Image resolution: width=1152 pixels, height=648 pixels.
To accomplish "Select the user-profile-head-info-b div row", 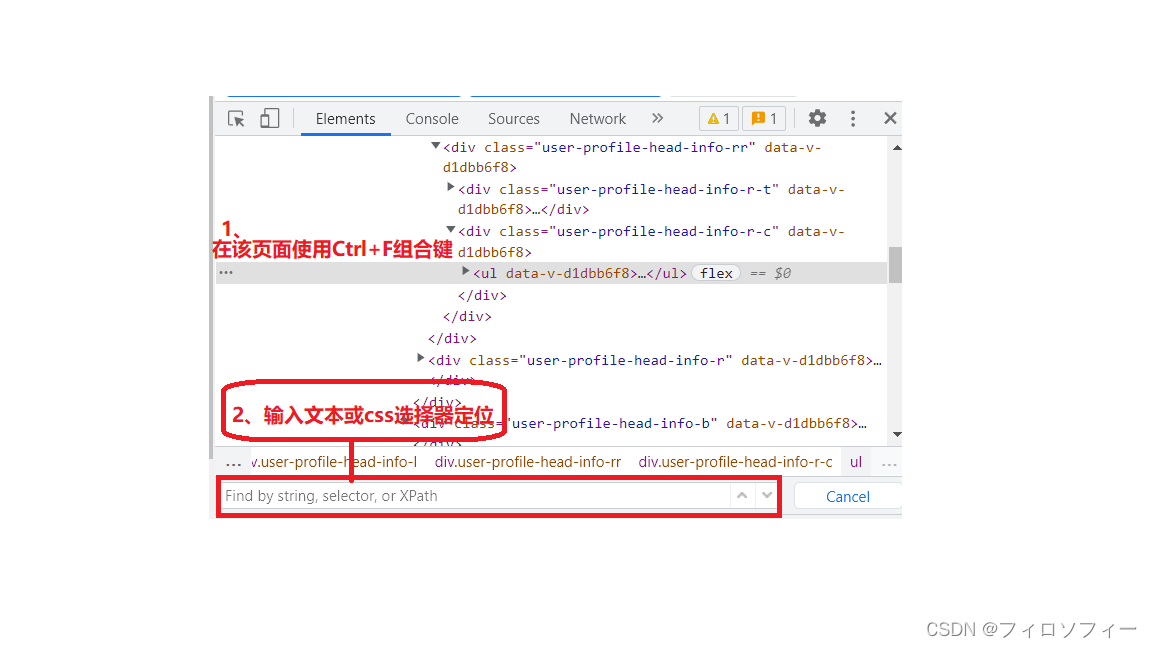I will 639,424.
